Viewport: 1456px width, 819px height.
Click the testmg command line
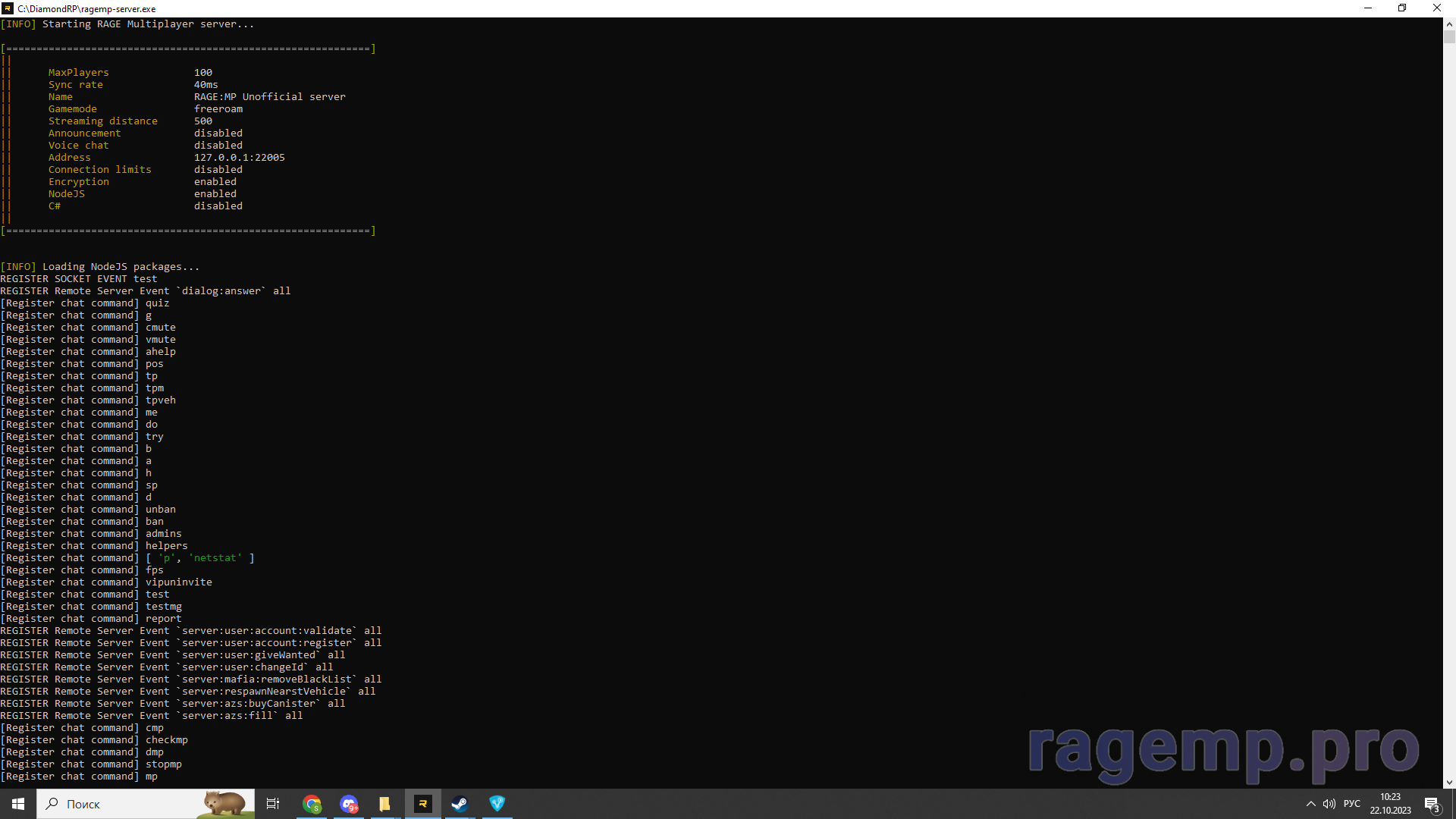coord(91,607)
